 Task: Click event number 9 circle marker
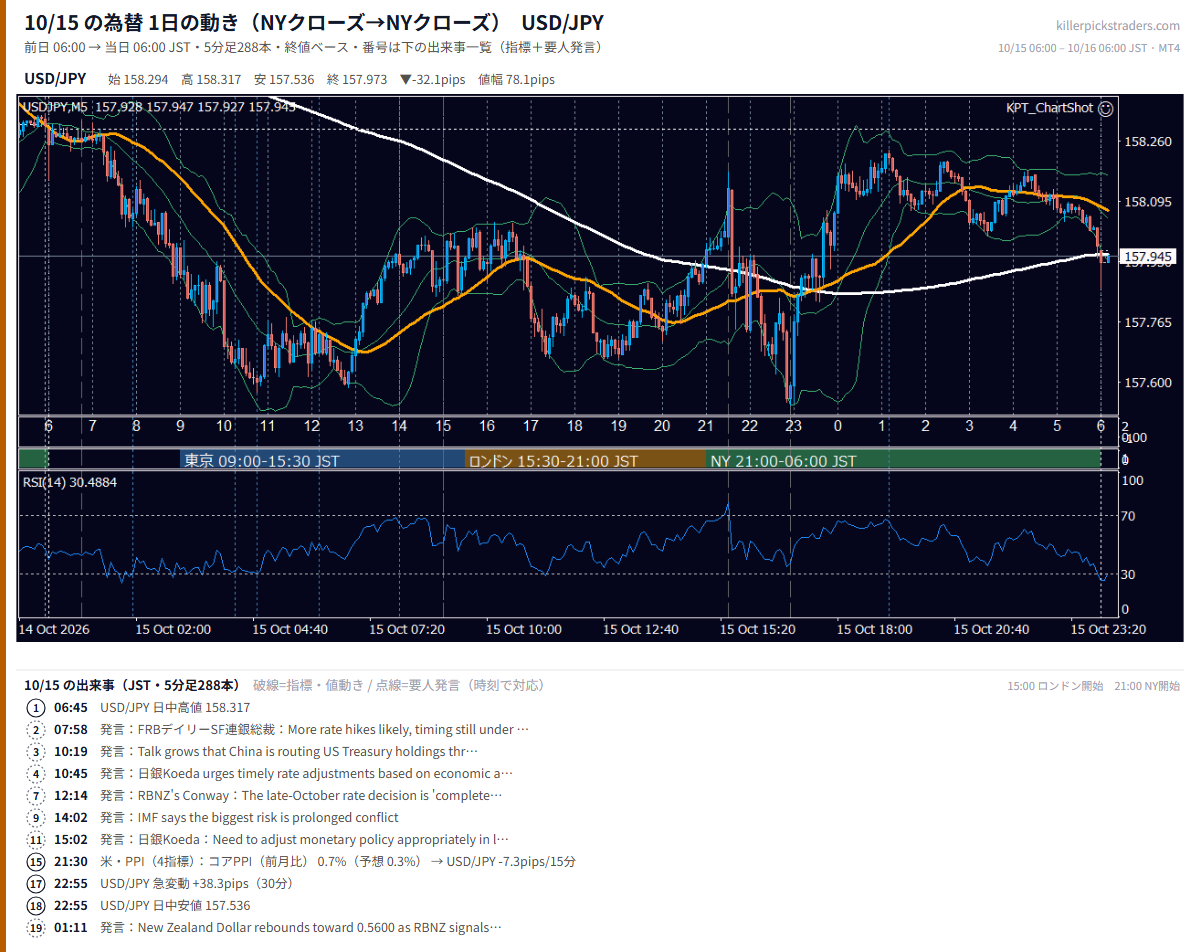(x=37, y=817)
